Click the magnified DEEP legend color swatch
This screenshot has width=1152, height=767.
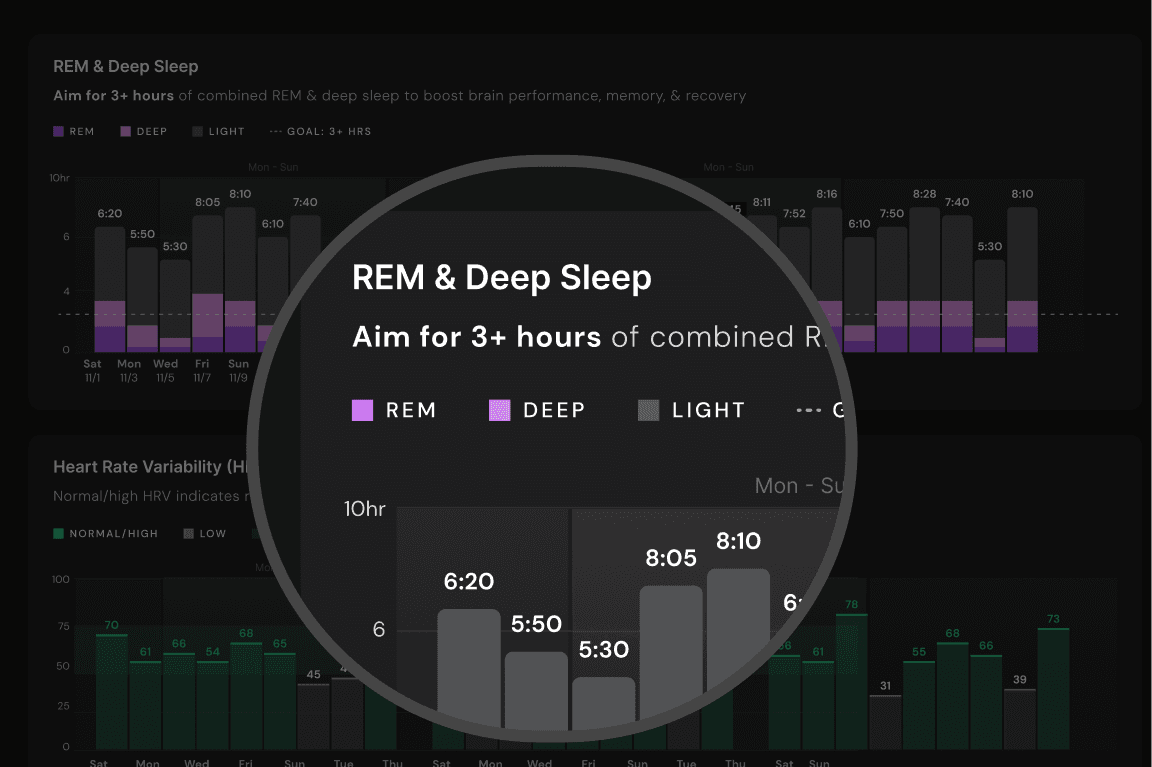[500, 410]
